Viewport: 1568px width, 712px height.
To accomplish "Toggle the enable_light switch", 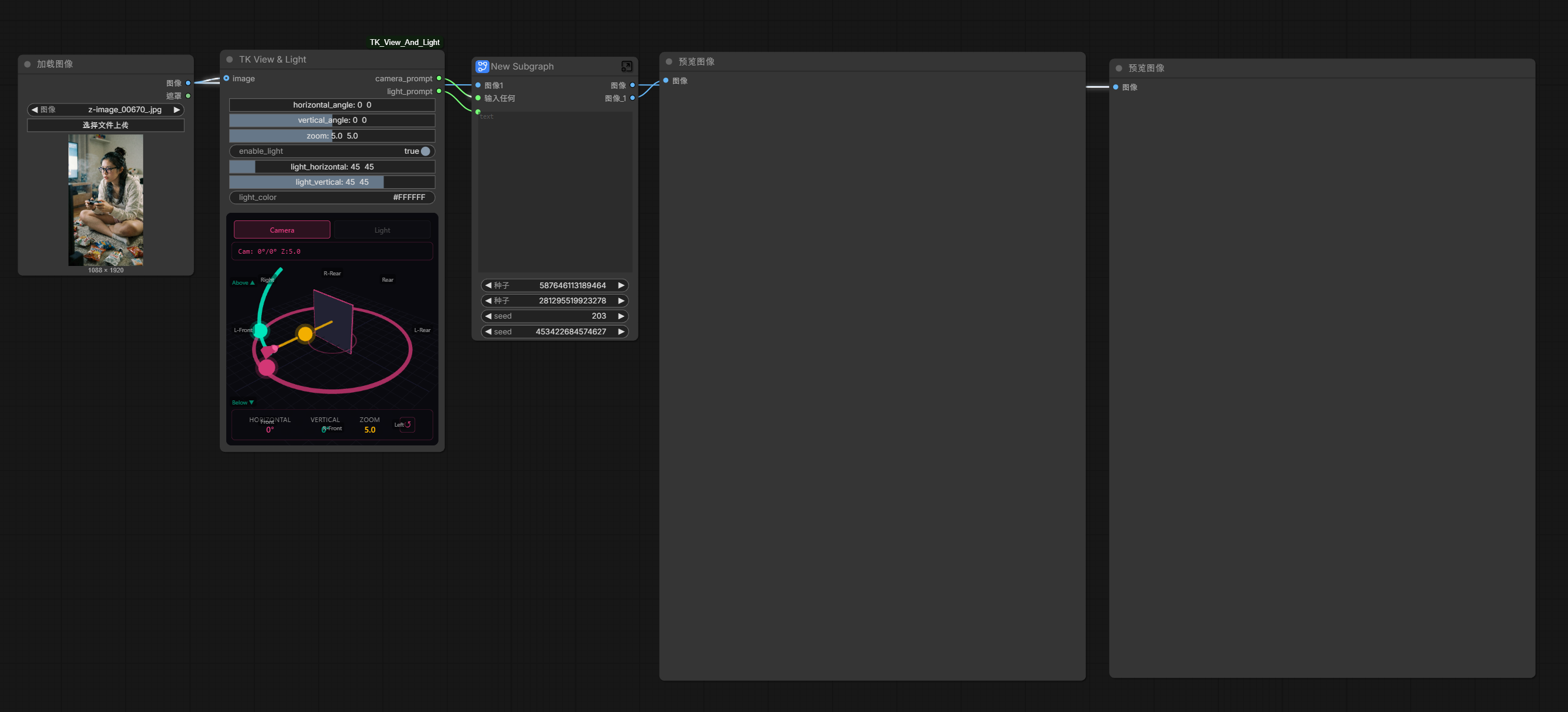I will pyautogui.click(x=426, y=151).
